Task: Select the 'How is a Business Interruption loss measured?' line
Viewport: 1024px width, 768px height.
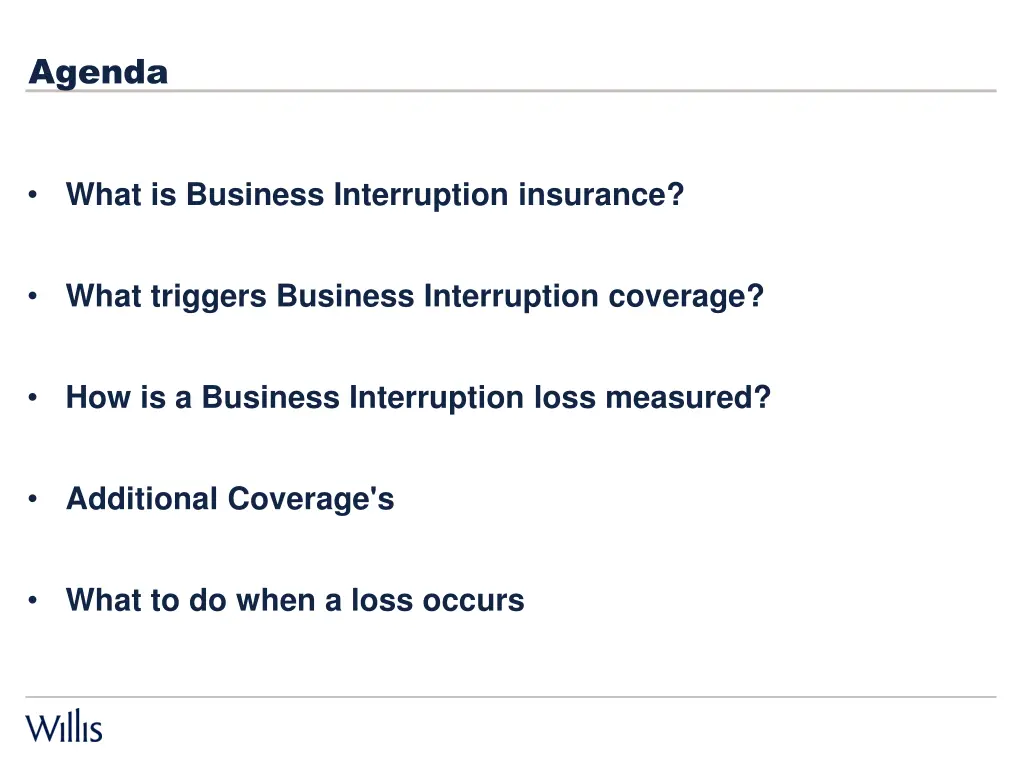Action: click(x=418, y=398)
